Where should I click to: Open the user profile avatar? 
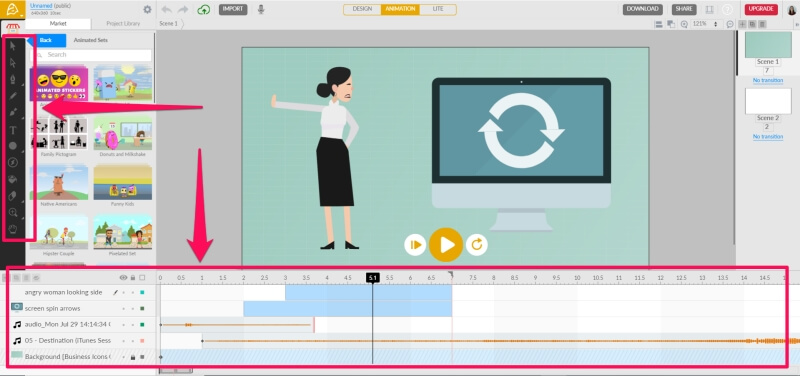tap(792, 9)
